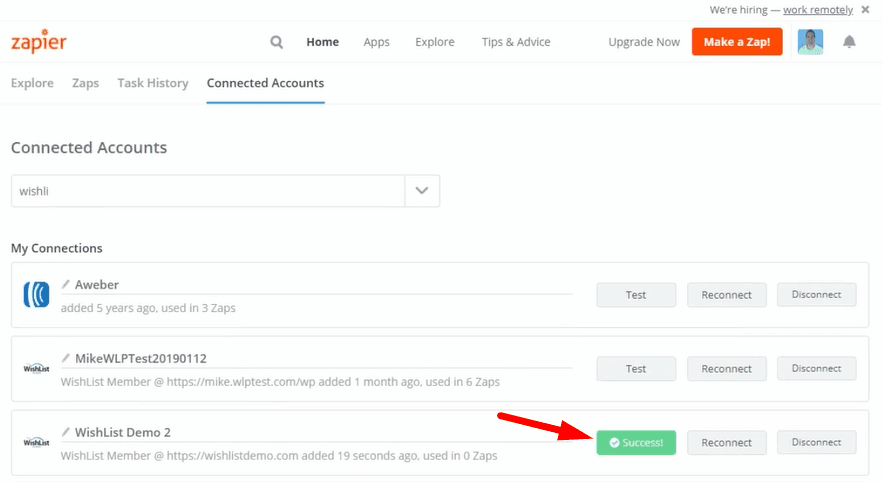Select text 'added 5 years ago, used in 3 Zaps'
Screen dimensions: 882x482
148,308
